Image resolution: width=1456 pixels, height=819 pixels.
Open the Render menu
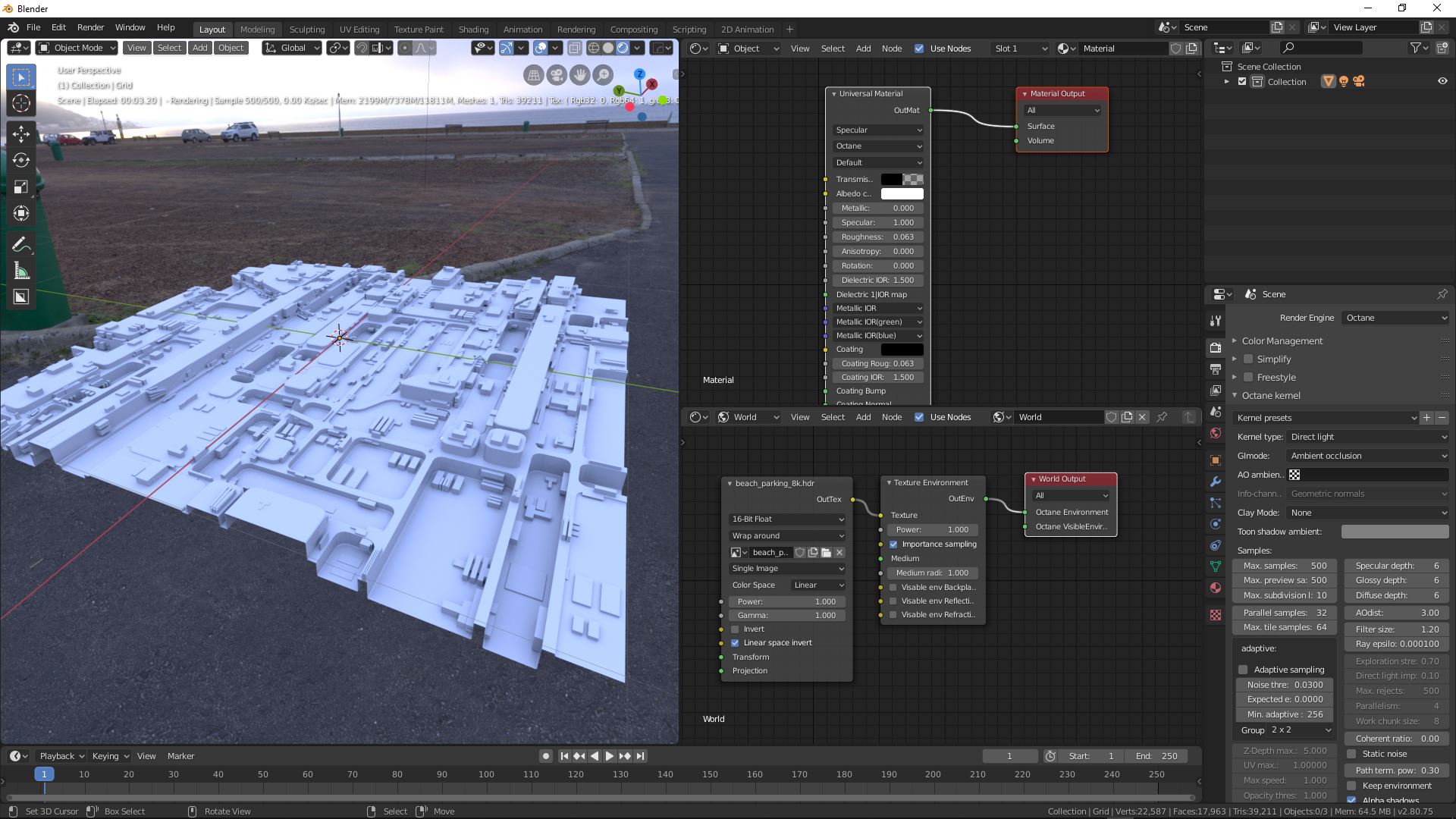pos(90,27)
